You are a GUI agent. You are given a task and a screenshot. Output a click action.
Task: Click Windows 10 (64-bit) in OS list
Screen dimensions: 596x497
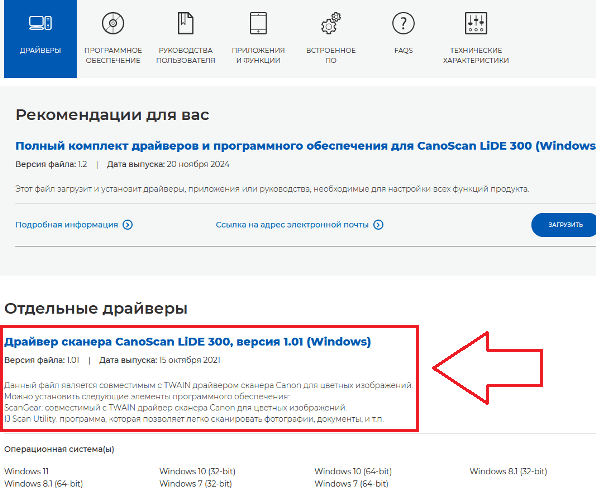(x=353, y=471)
